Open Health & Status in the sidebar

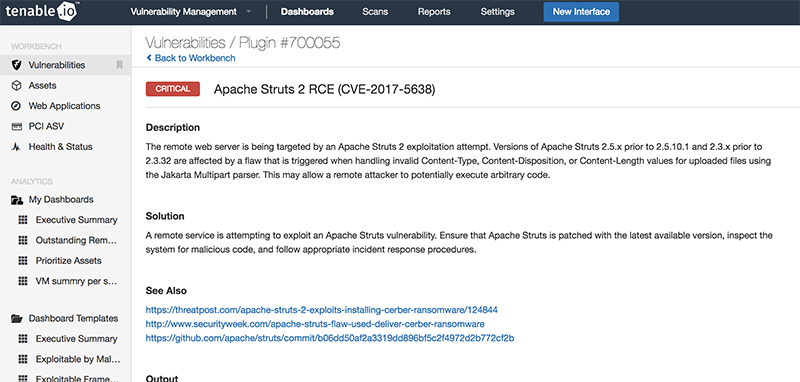[x=61, y=147]
